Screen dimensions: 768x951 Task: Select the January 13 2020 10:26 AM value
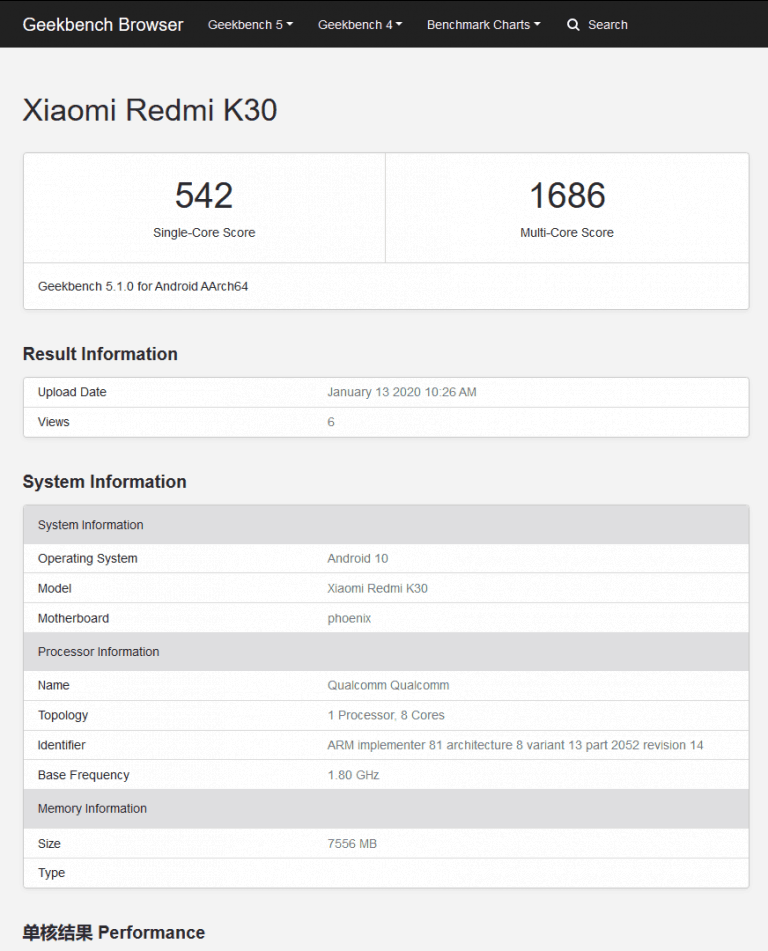coord(402,392)
